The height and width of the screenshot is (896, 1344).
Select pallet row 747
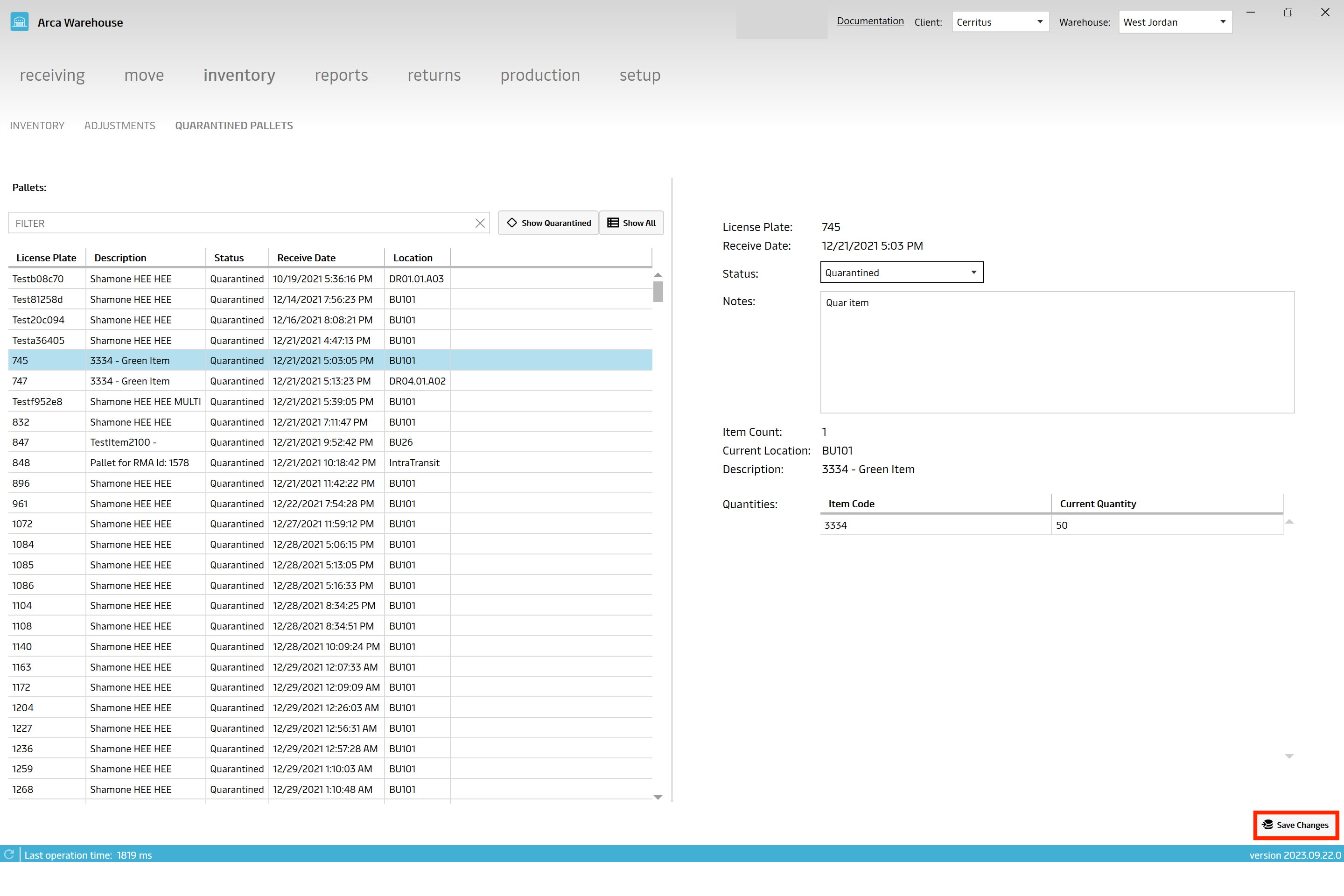coord(330,381)
